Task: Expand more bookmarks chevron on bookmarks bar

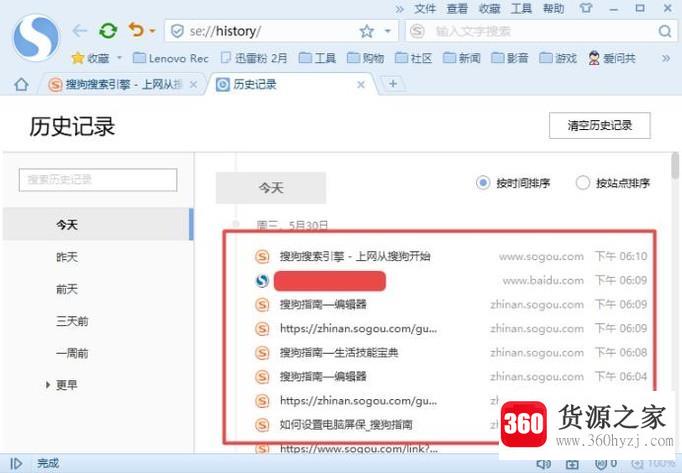Action: click(665, 58)
